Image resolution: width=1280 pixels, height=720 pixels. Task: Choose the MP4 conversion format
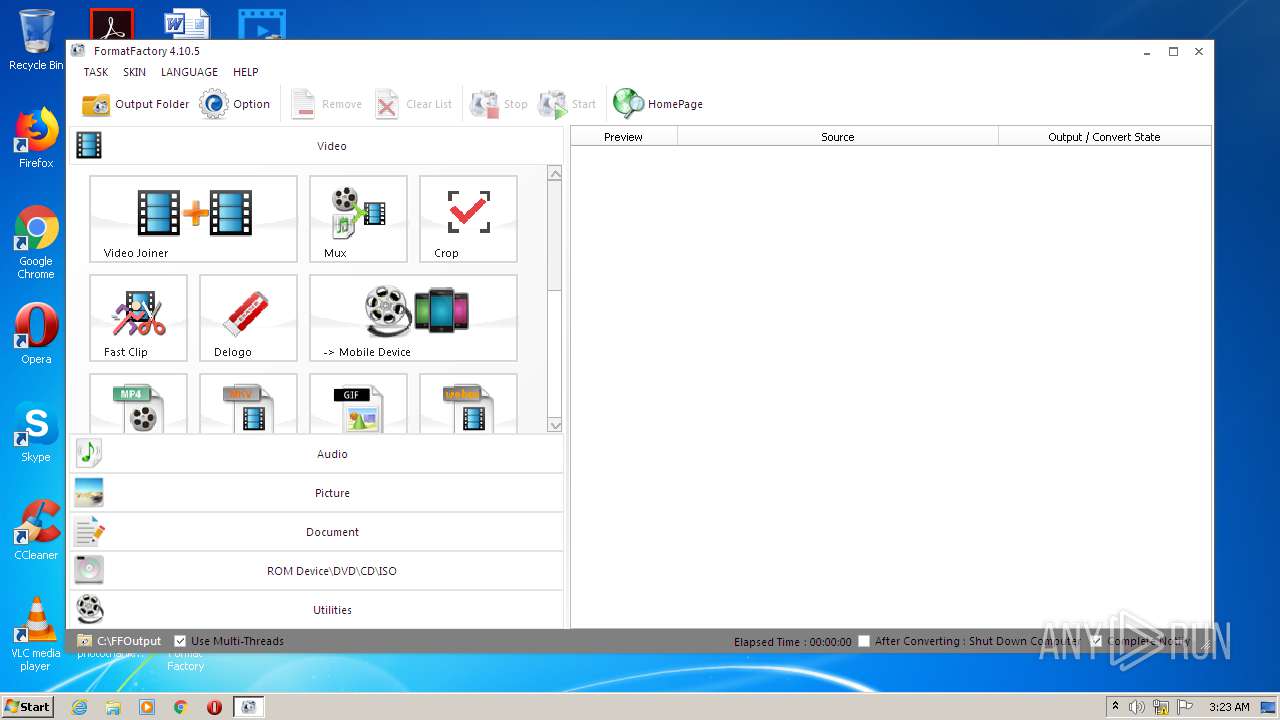pyautogui.click(x=138, y=404)
